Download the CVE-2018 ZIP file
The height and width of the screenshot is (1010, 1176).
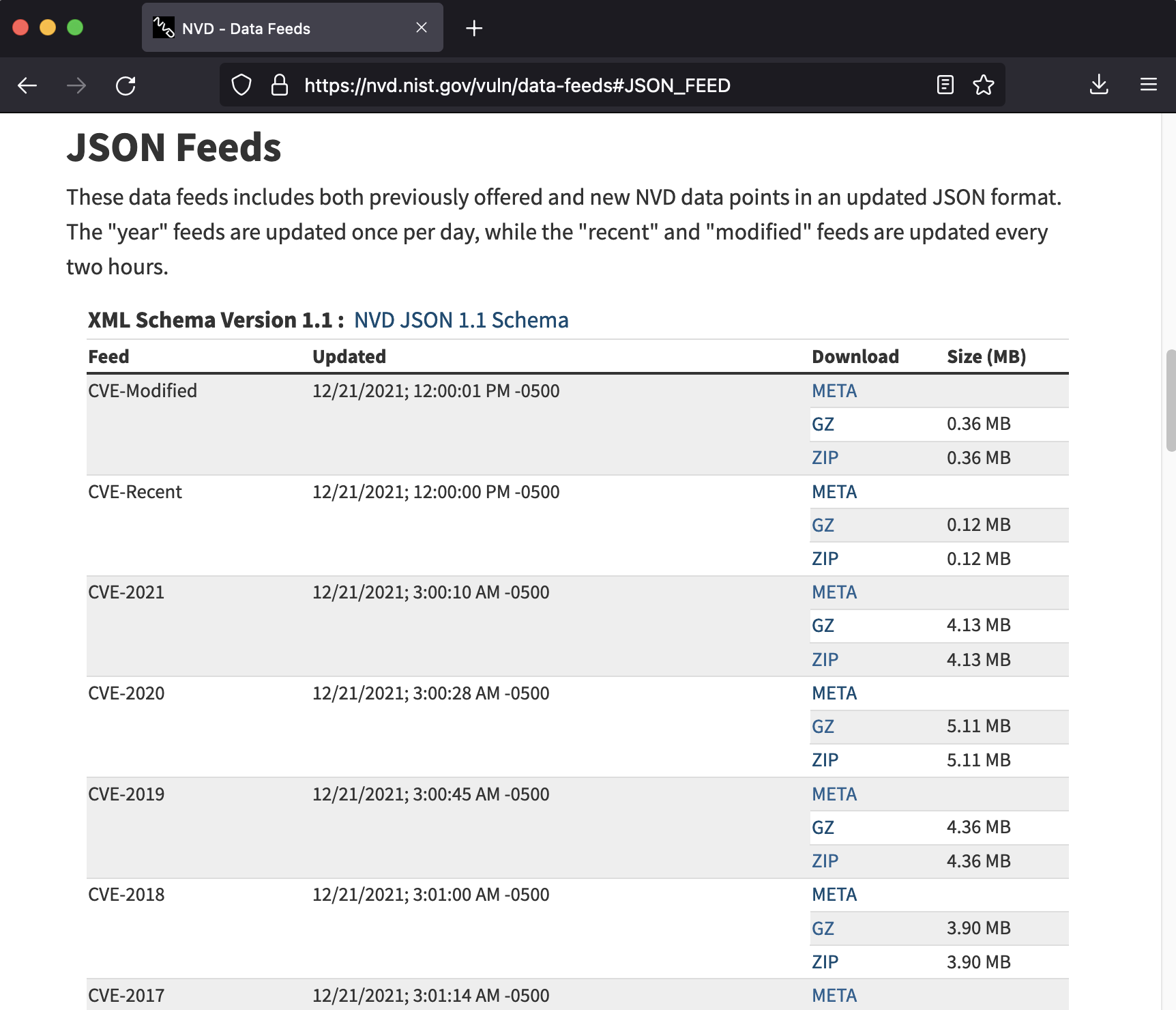coord(825,962)
